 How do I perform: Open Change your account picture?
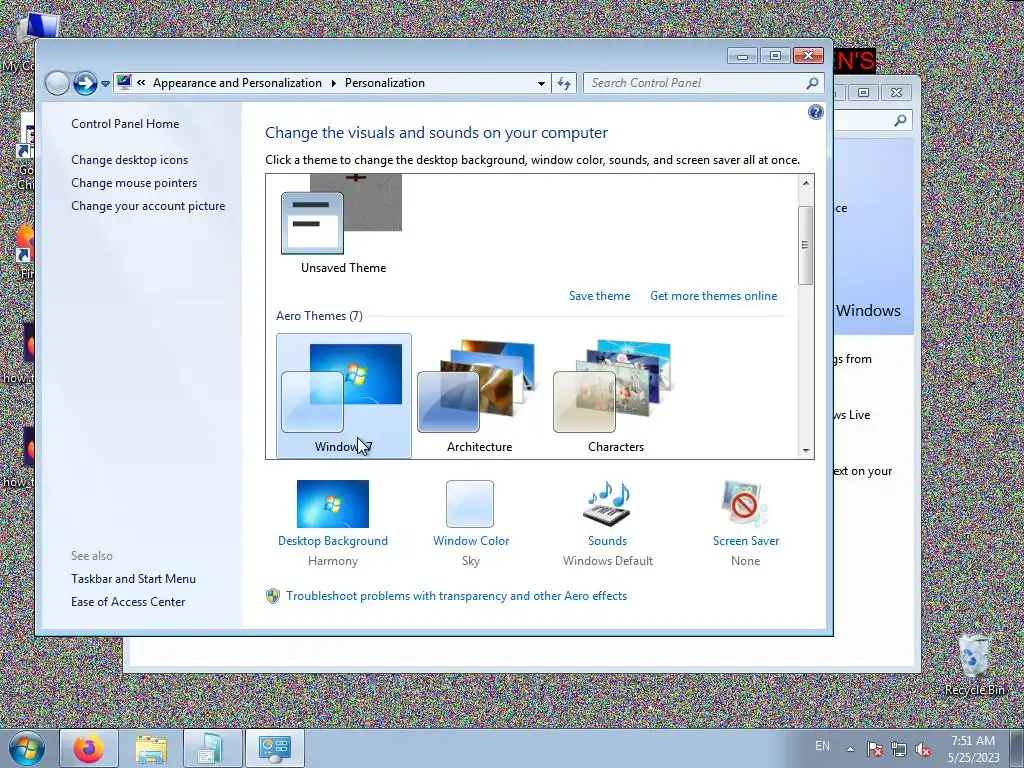[x=148, y=206]
